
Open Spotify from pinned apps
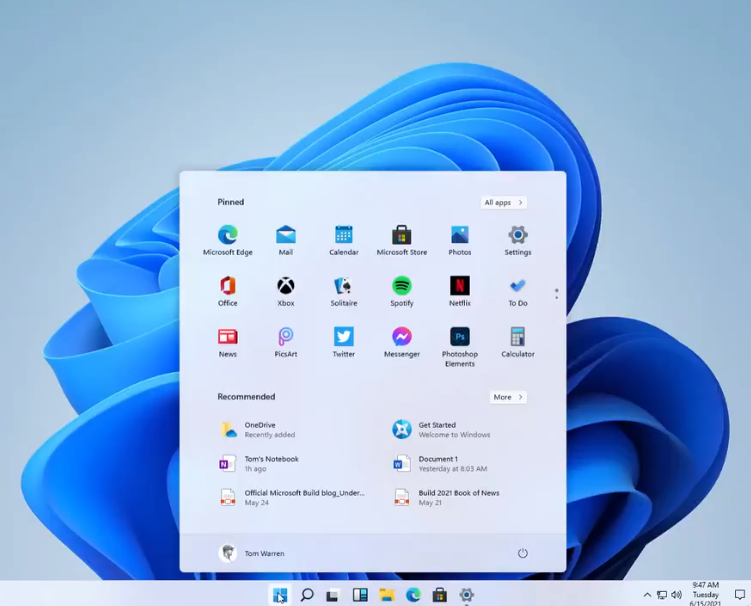(x=402, y=291)
